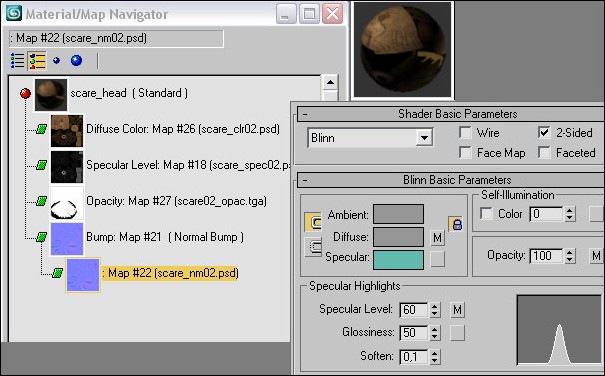The image size is (605, 376).
Task: Select View List + Icons button
Action: click(x=37, y=61)
